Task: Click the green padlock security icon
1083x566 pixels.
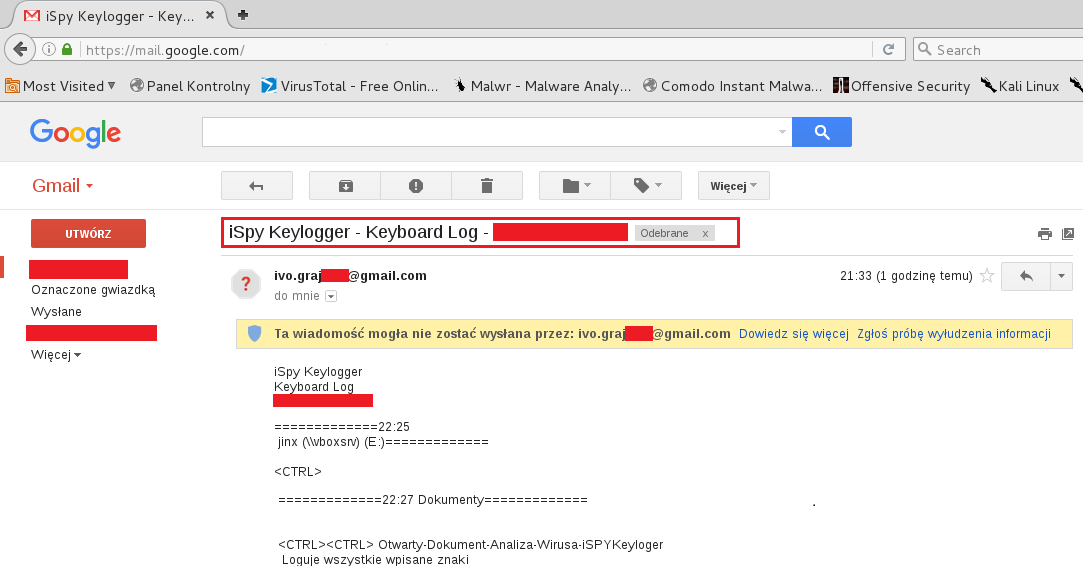Action: click(67, 49)
